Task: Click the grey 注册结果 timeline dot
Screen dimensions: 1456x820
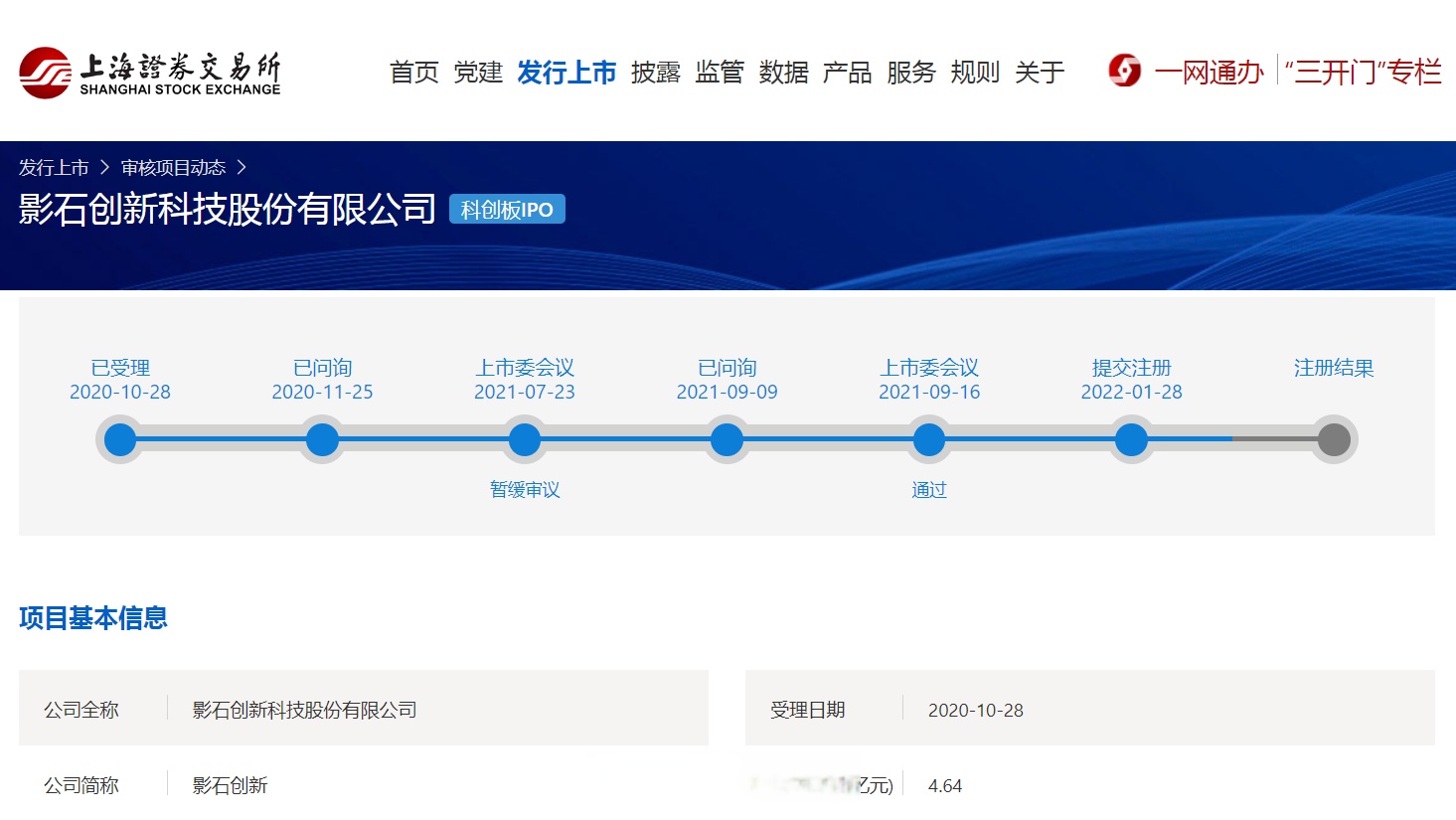Action: point(1334,439)
